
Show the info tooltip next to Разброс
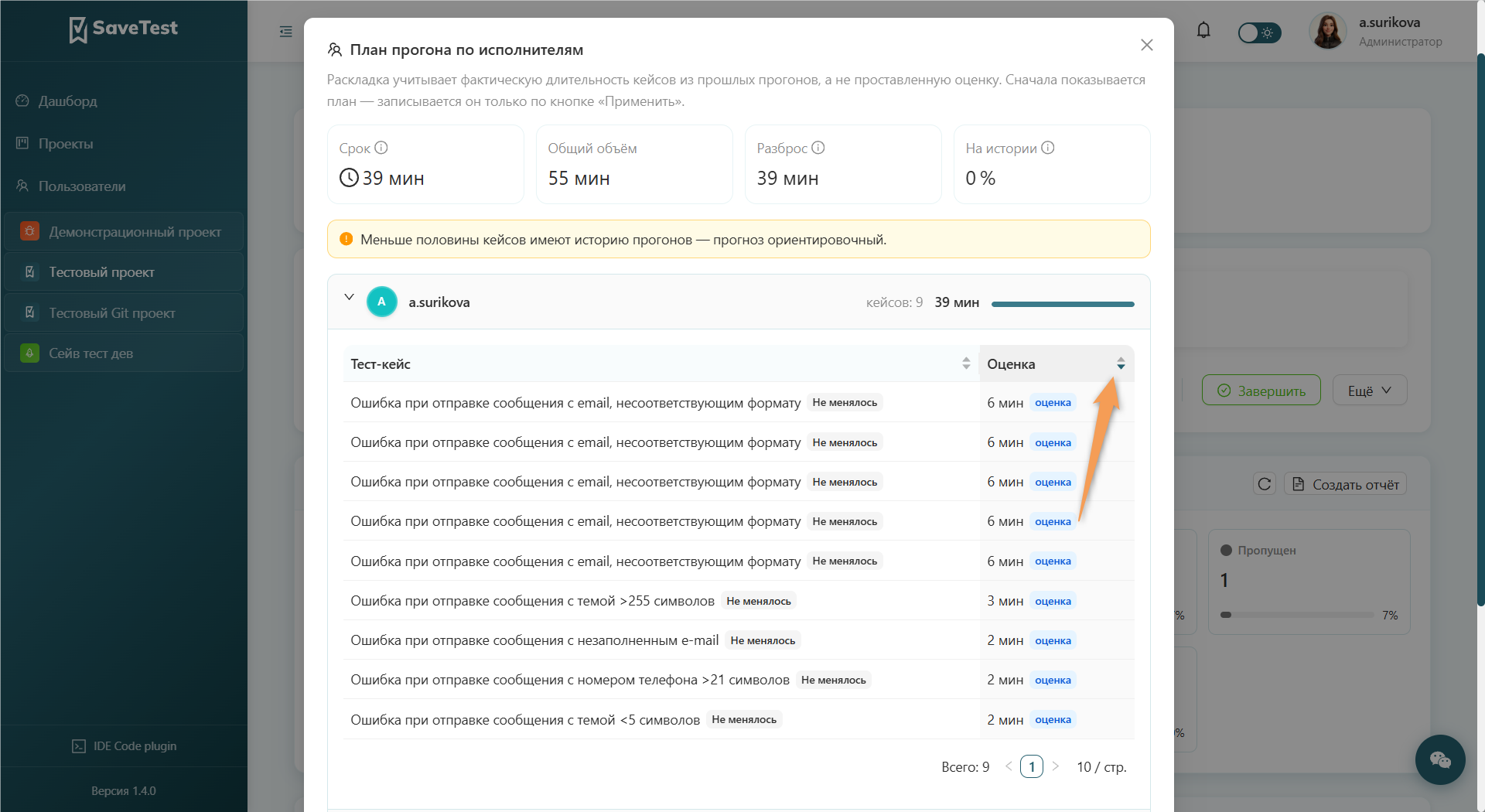click(x=818, y=148)
